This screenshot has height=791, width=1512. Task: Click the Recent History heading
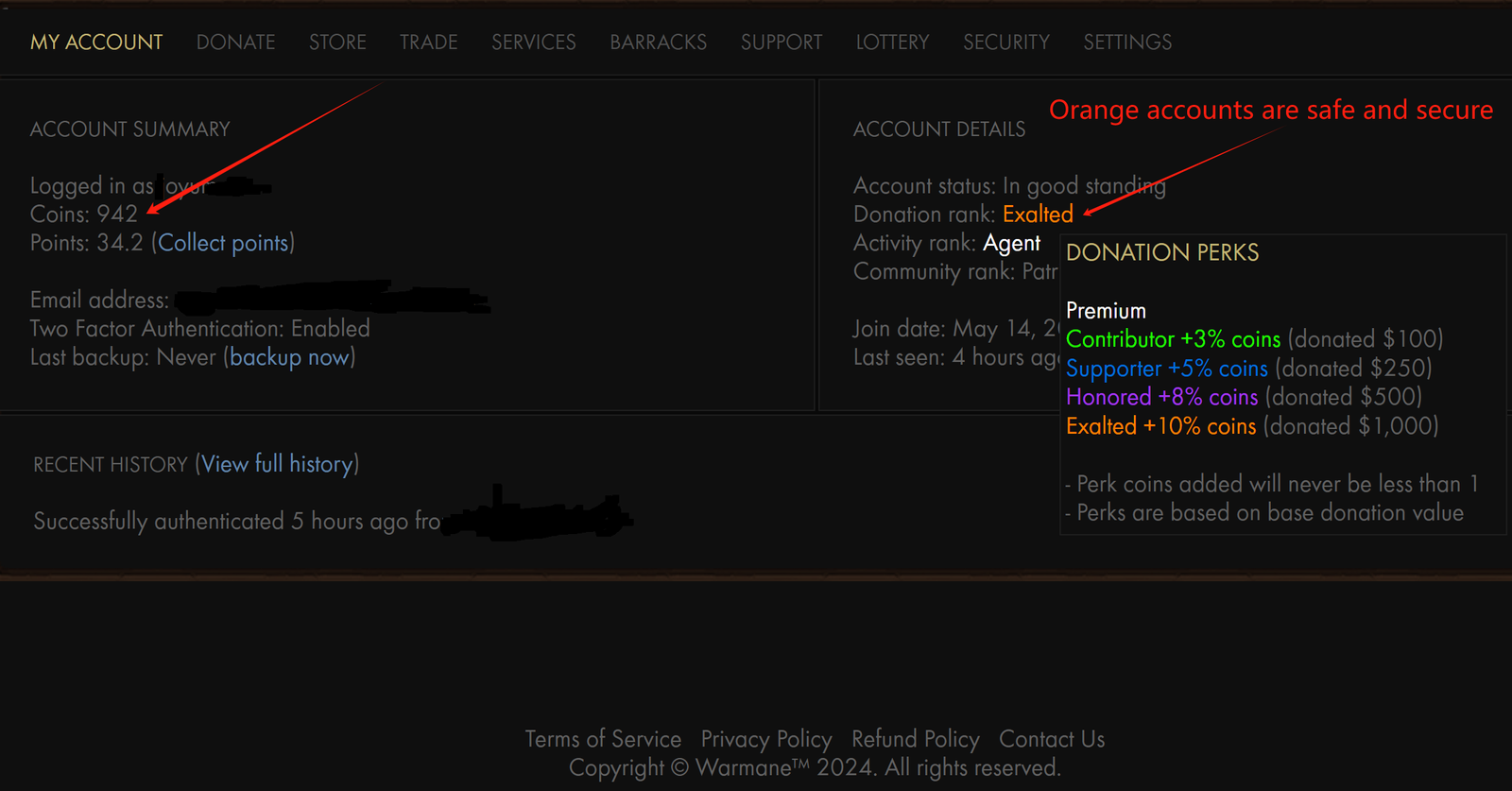click(x=111, y=465)
